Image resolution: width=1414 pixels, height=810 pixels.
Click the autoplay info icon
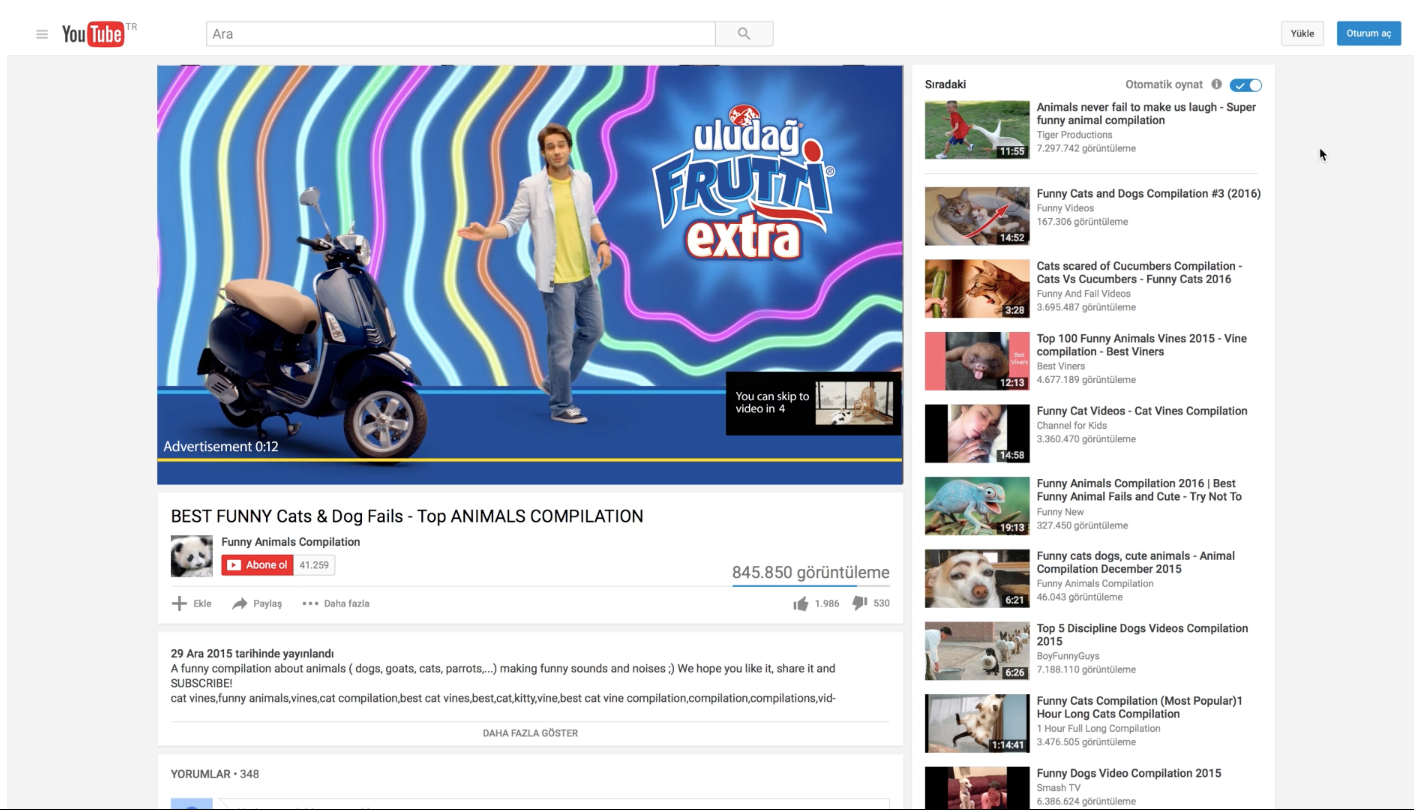[1217, 85]
